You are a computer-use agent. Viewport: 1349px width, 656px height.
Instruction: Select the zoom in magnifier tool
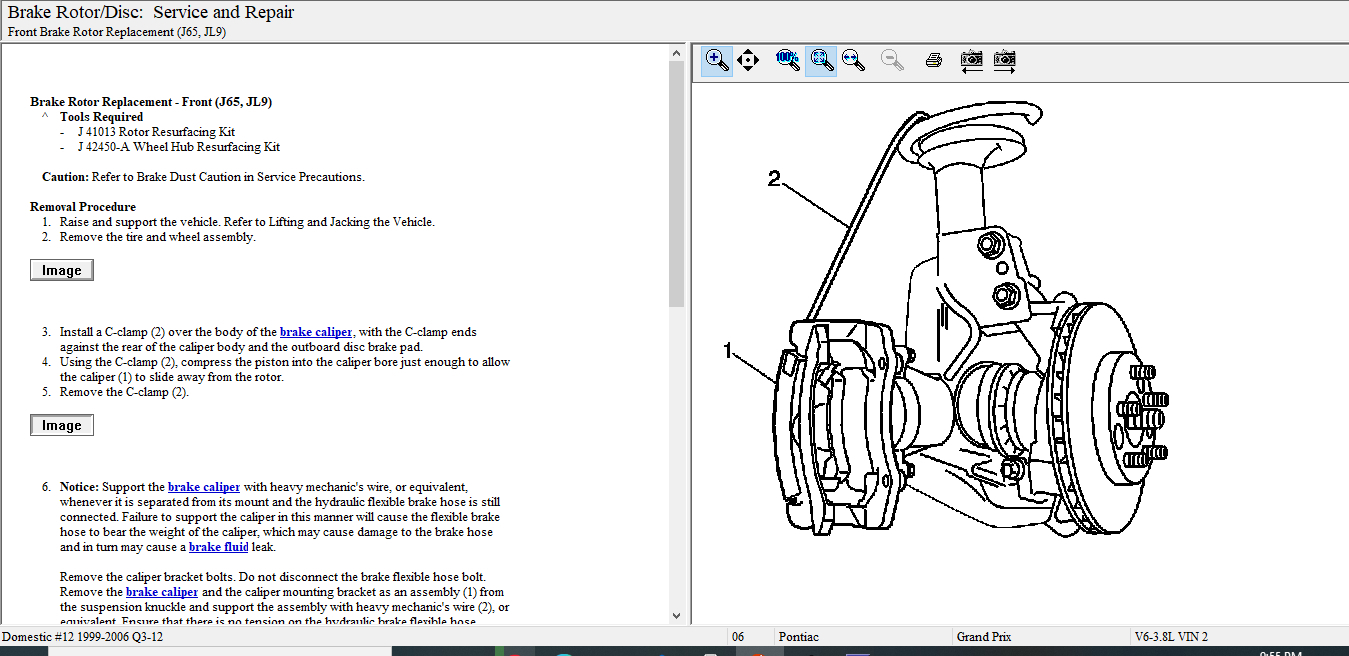click(717, 61)
